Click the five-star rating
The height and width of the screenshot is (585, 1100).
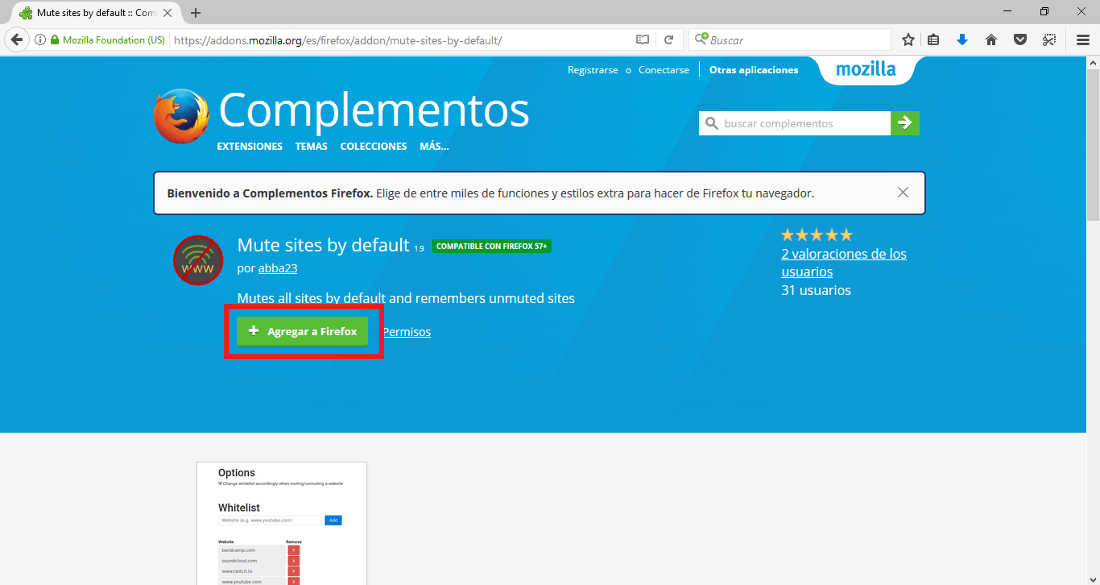(817, 235)
